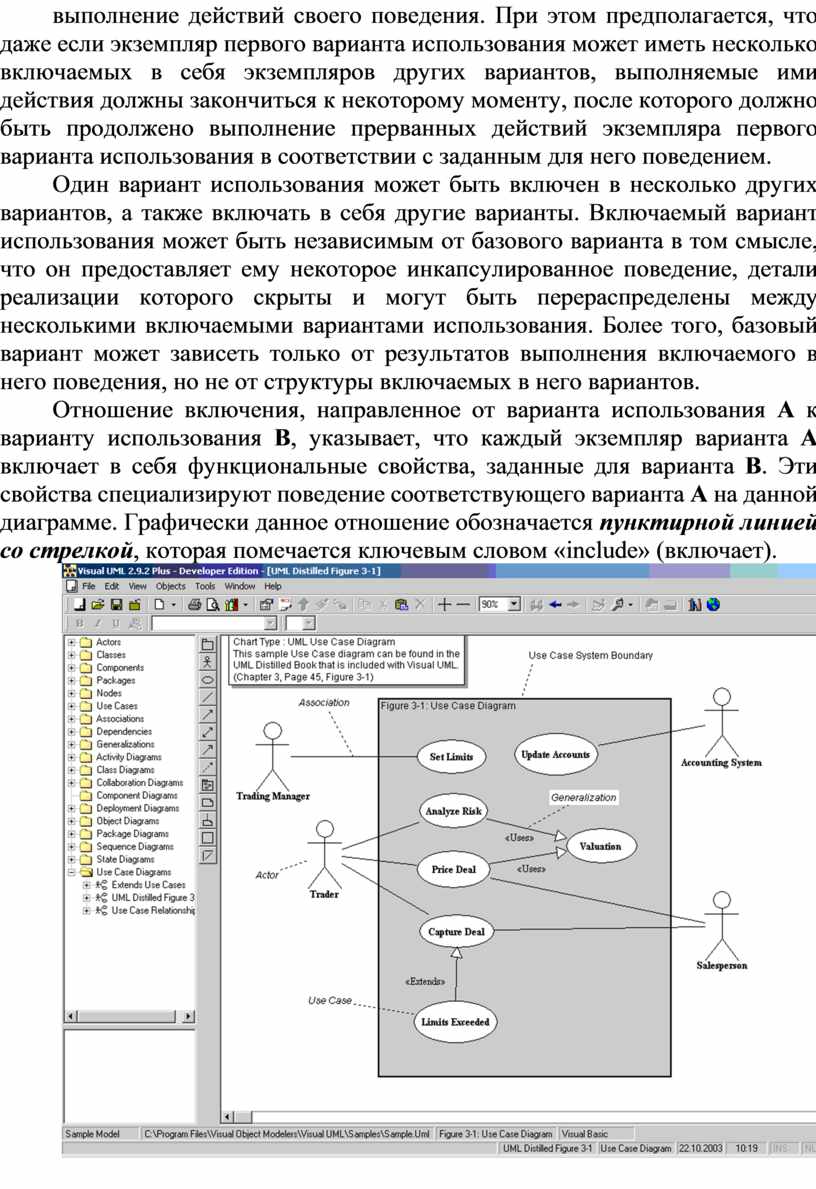
Task: Collapse the Use Case Diagrams node
Action: 71,872
